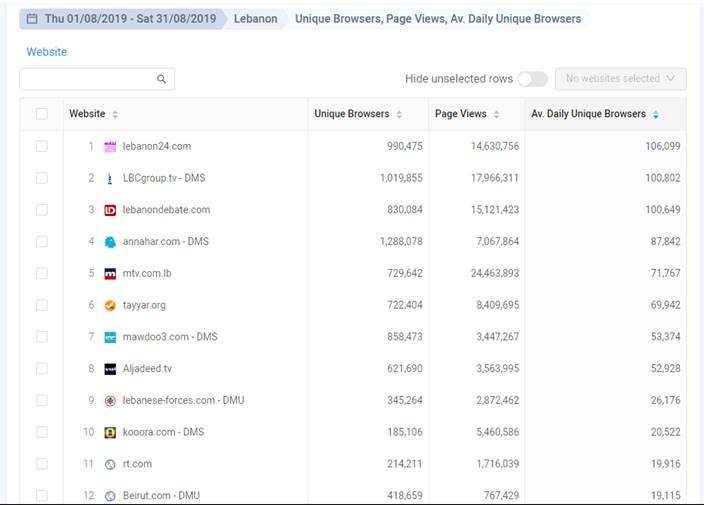Check the select-all header checkbox
The image size is (704, 505).
pos(42,114)
